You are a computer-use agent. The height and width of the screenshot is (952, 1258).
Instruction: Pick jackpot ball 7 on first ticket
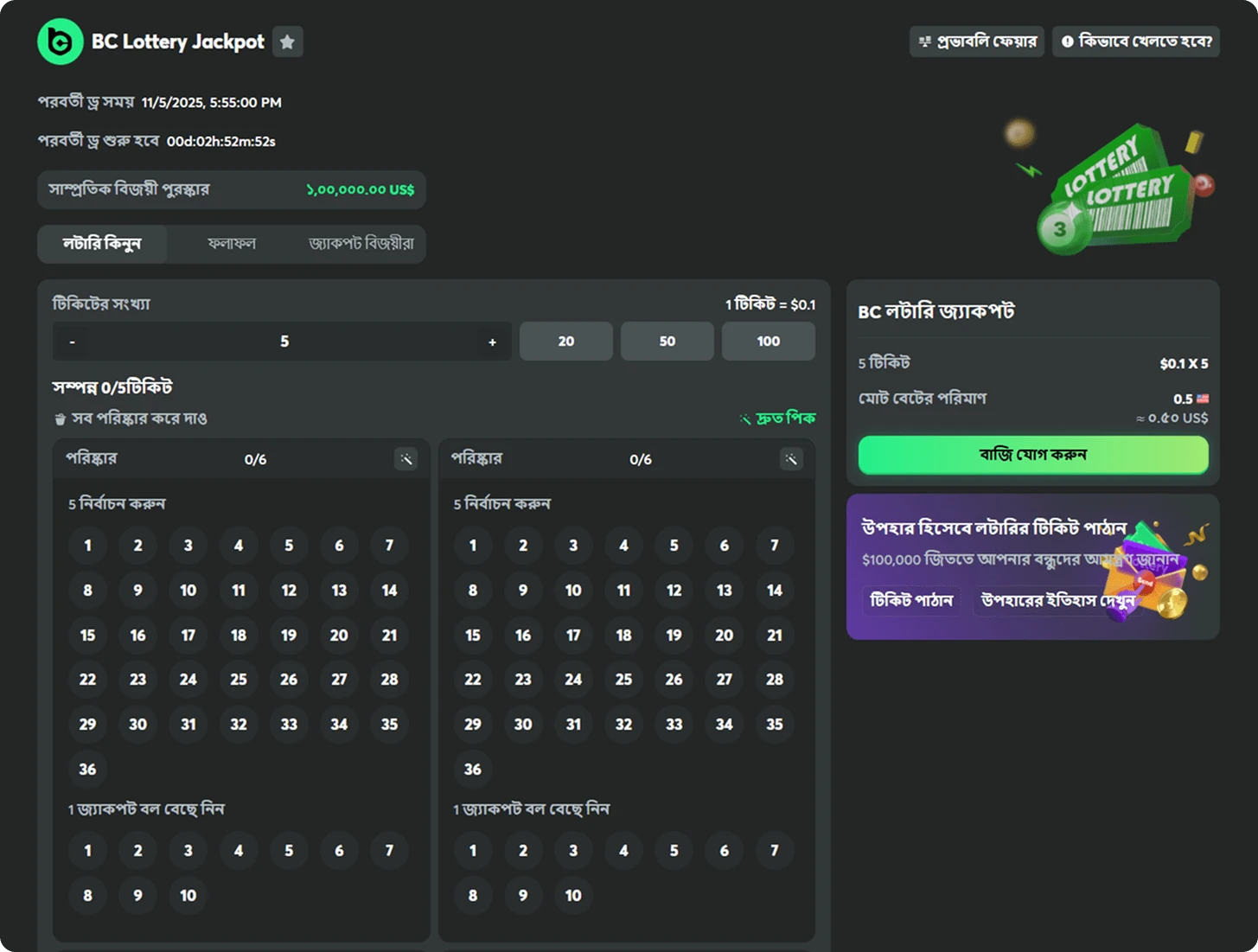[x=389, y=851]
